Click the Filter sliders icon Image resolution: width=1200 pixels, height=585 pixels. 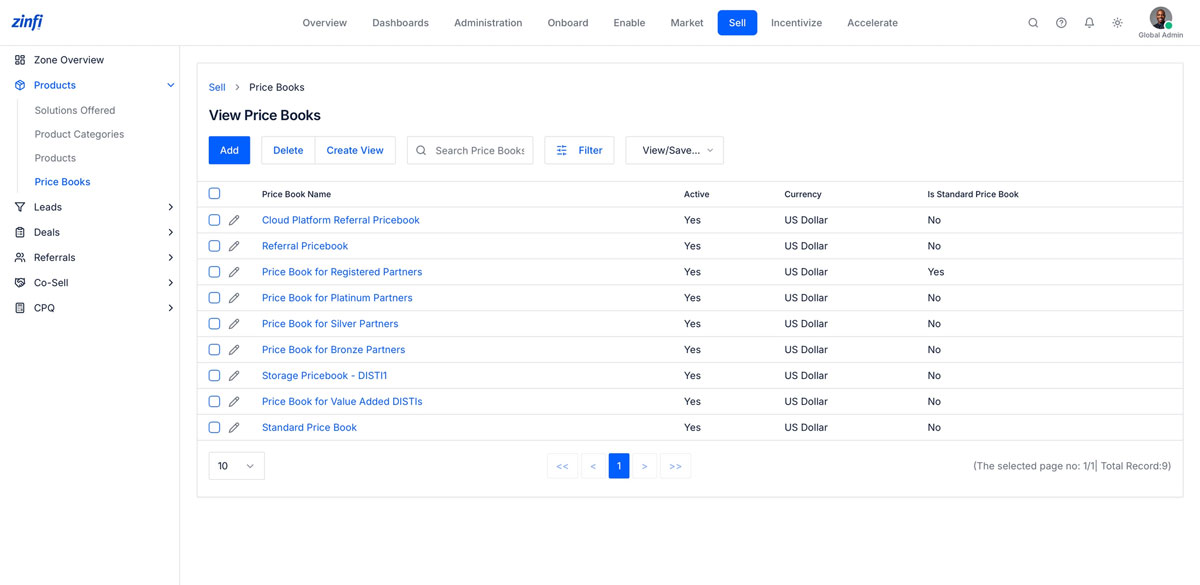pos(562,151)
